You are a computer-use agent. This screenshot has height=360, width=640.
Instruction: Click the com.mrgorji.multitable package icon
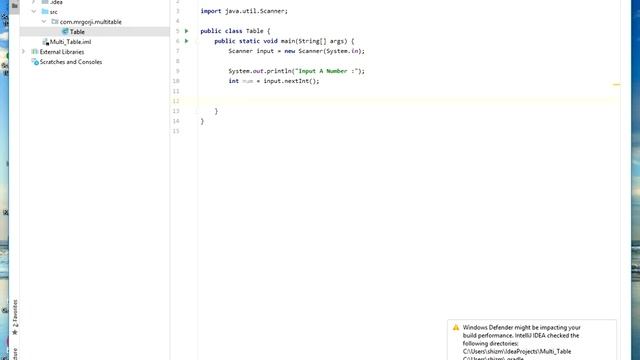click(x=55, y=22)
